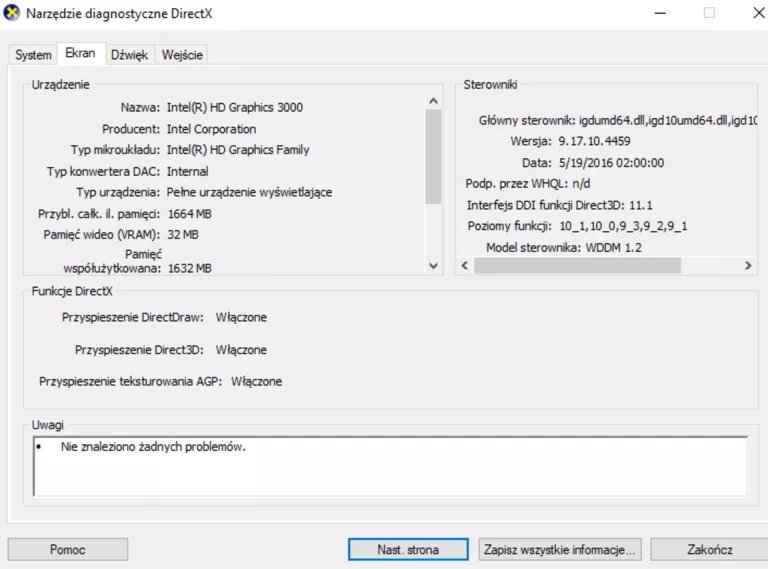Click the main driver 'igdumd64.dll' text
Image resolution: width=768 pixels, height=569 pixels.
(x=612, y=120)
